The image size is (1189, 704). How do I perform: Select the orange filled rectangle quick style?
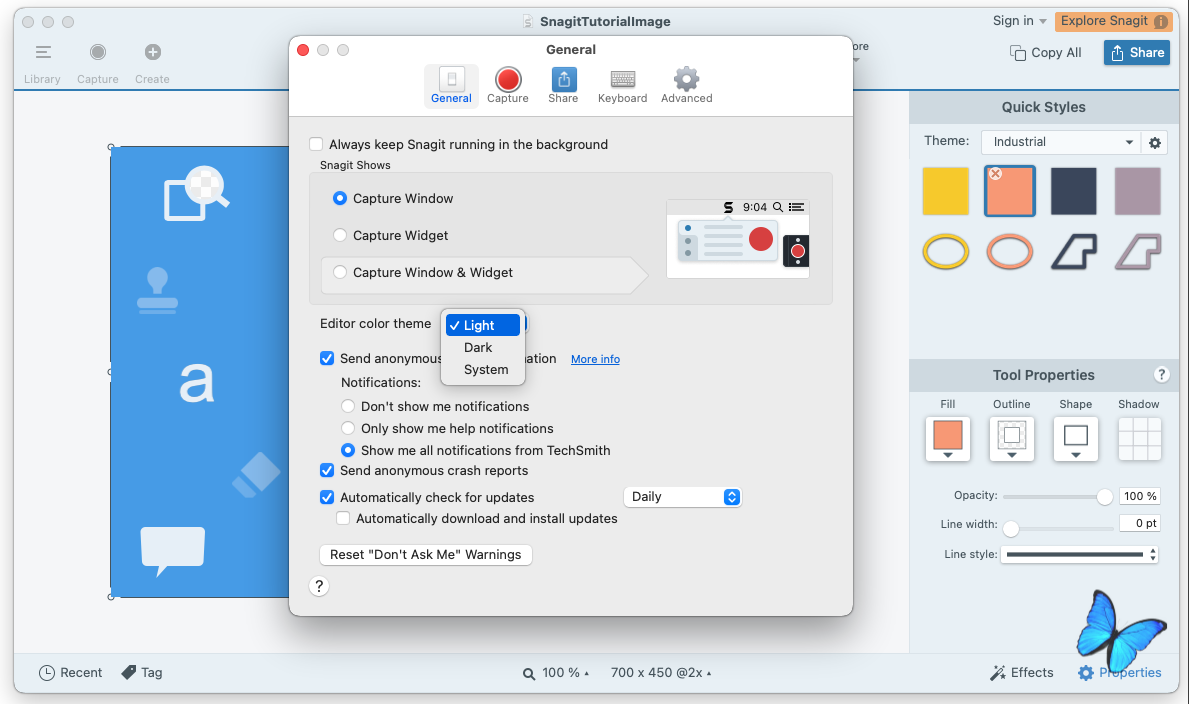(x=1010, y=191)
